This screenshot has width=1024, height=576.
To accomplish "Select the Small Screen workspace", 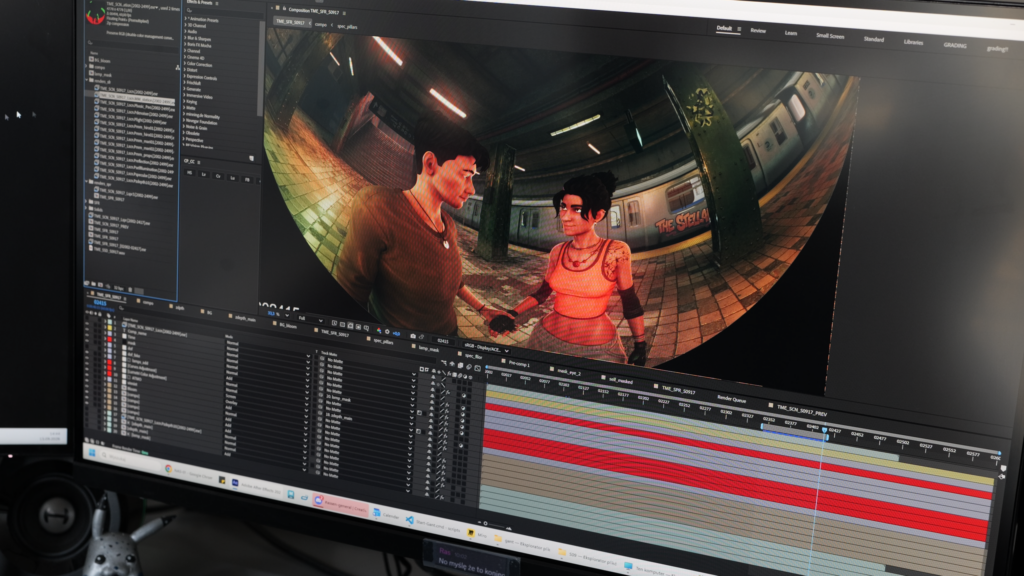I will click(829, 36).
